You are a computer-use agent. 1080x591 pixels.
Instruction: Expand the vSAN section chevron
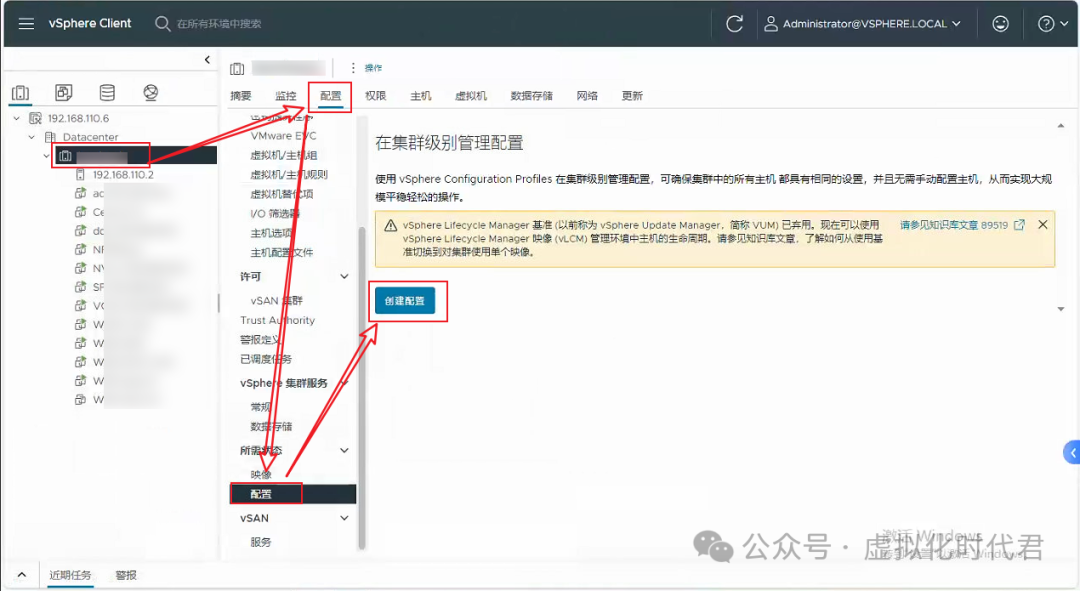344,518
